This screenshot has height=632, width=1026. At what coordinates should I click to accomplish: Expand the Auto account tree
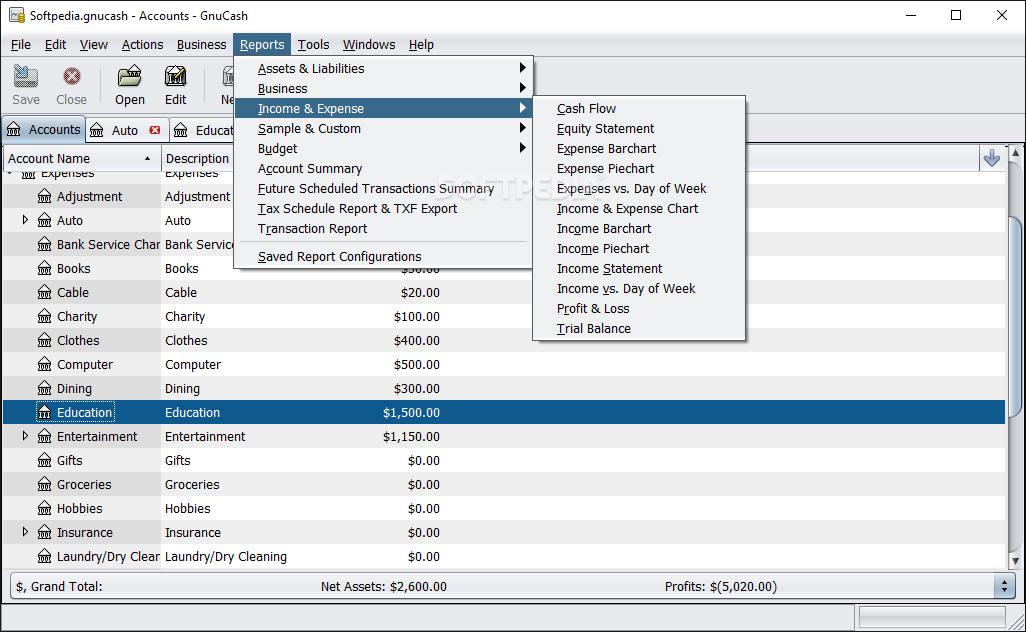[x=26, y=220]
